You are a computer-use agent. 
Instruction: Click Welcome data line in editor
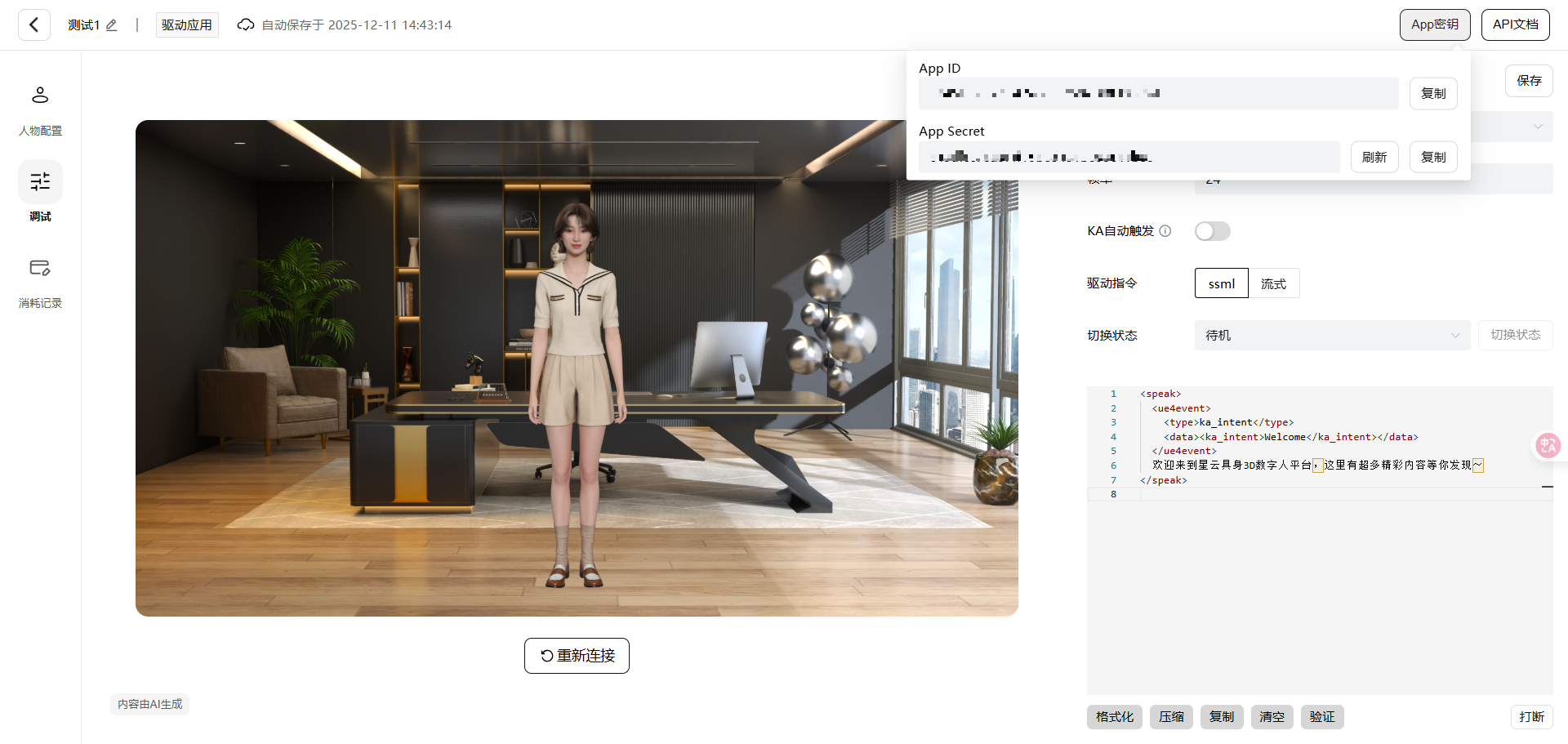(x=1290, y=437)
